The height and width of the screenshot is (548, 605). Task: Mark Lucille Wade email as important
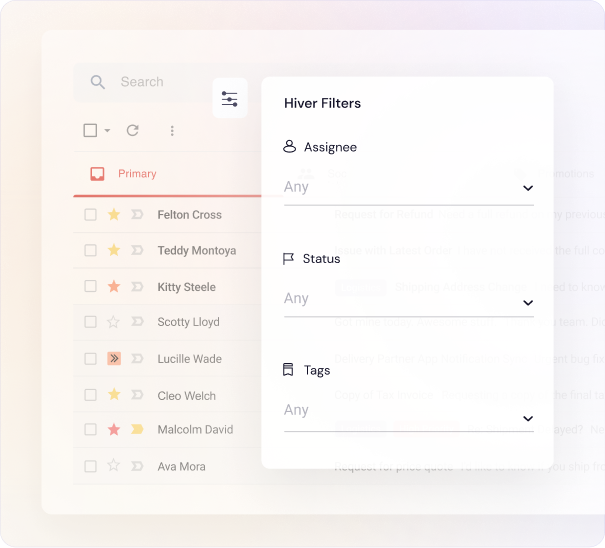point(137,359)
